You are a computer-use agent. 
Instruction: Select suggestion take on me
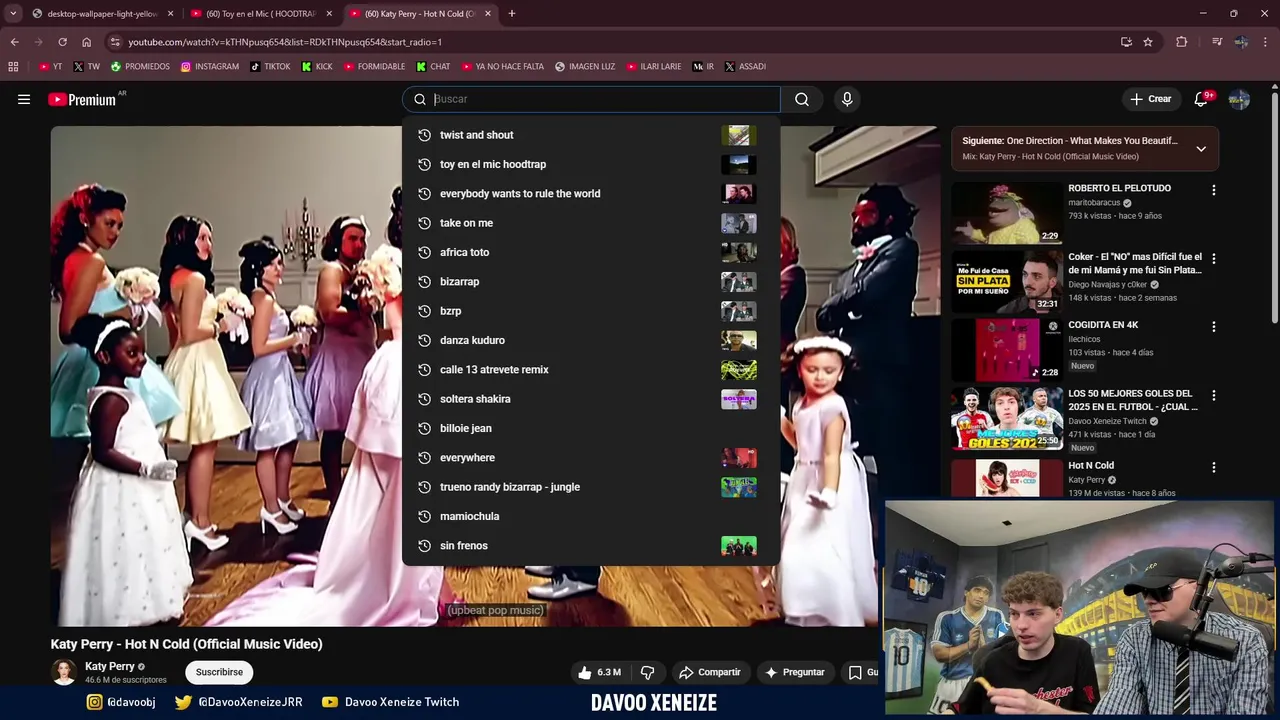point(591,223)
